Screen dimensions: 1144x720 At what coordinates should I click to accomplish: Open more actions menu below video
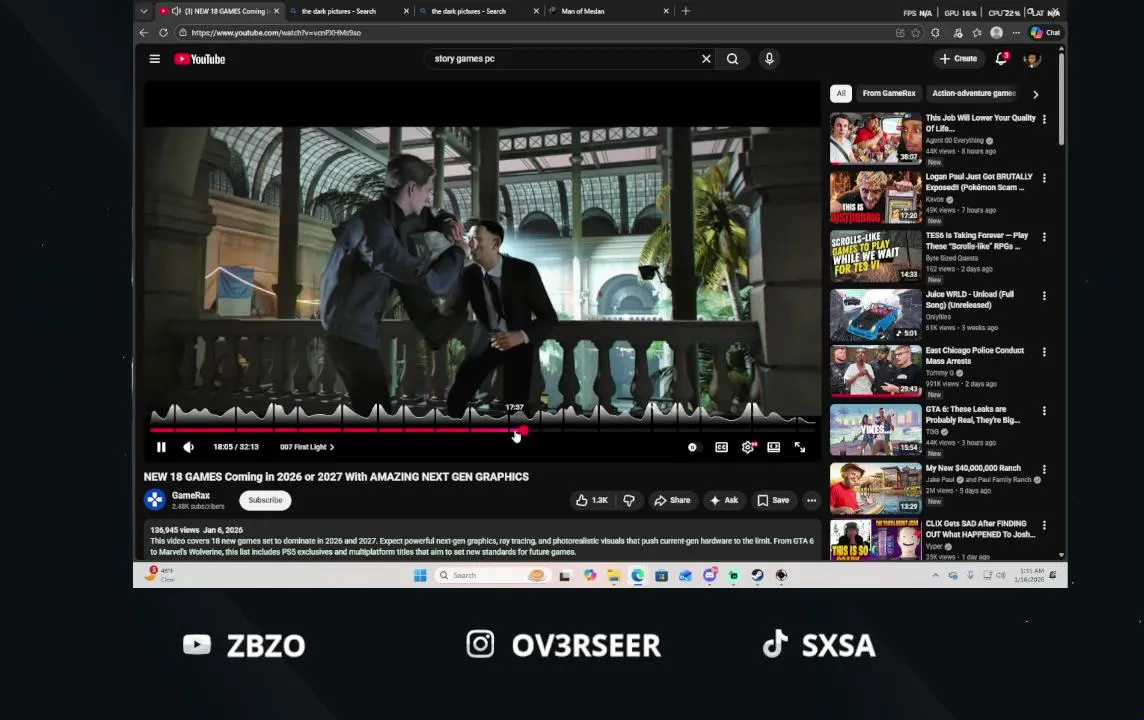(x=811, y=500)
